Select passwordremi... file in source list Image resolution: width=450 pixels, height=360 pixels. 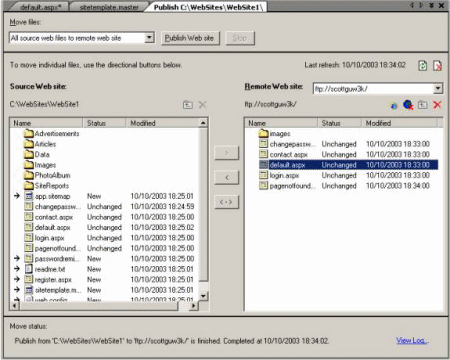tap(52, 259)
